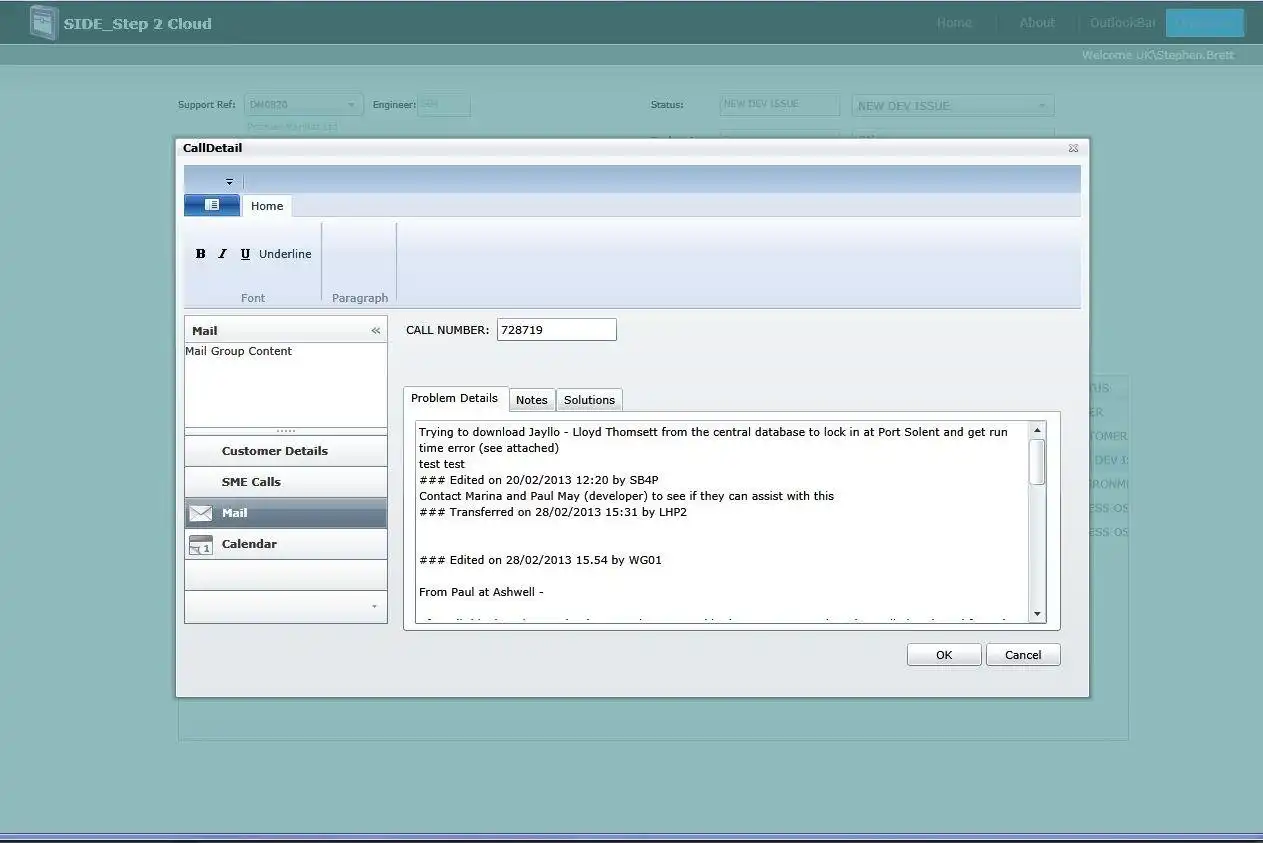1263x843 pixels.
Task: Click the 'Transferred on 28/02/2013 15:31 by LHP2' line
Action: point(553,512)
